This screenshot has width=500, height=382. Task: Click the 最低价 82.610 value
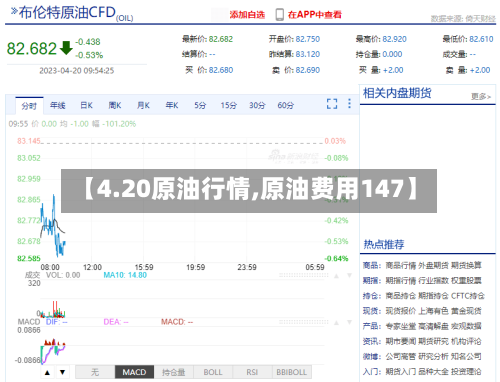pyautogui.click(x=481, y=39)
